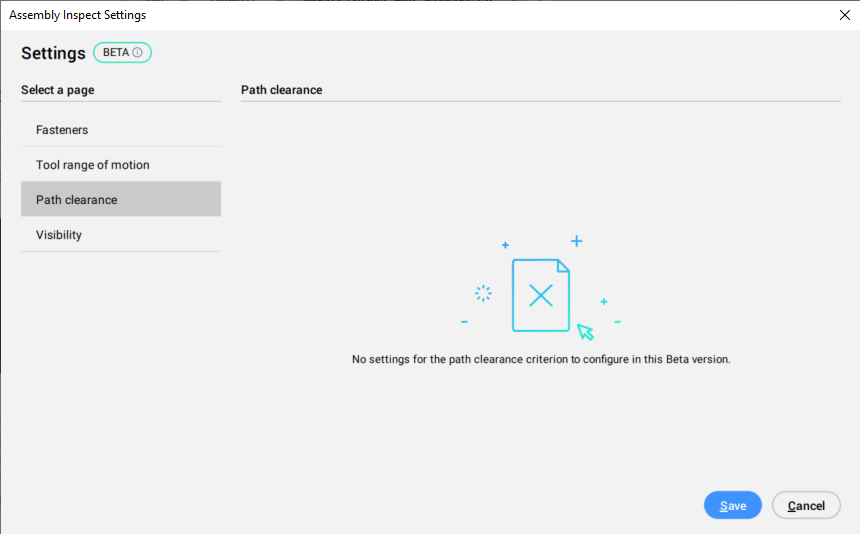Switch to the Visibility page
Viewport: 860px width, 534px height.
pos(121,235)
